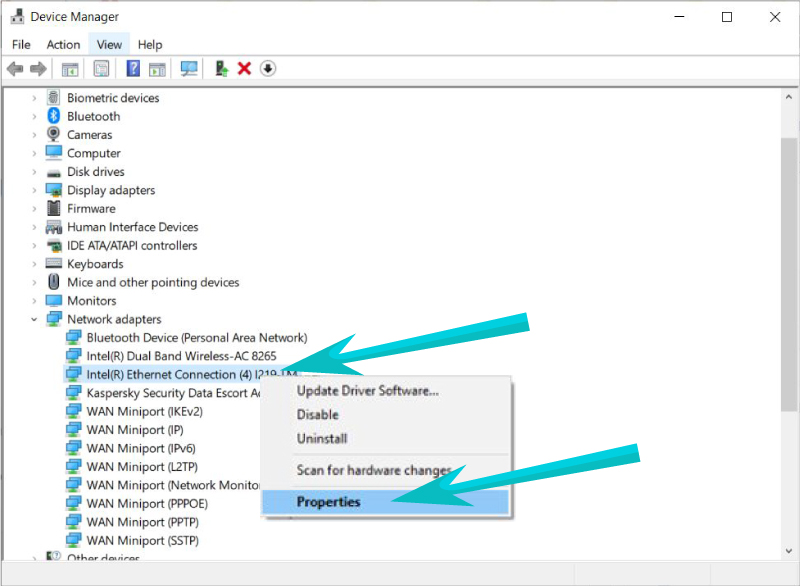The height and width of the screenshot is (586, 800).
Task: Open the View menu
Action: point(109,44)
